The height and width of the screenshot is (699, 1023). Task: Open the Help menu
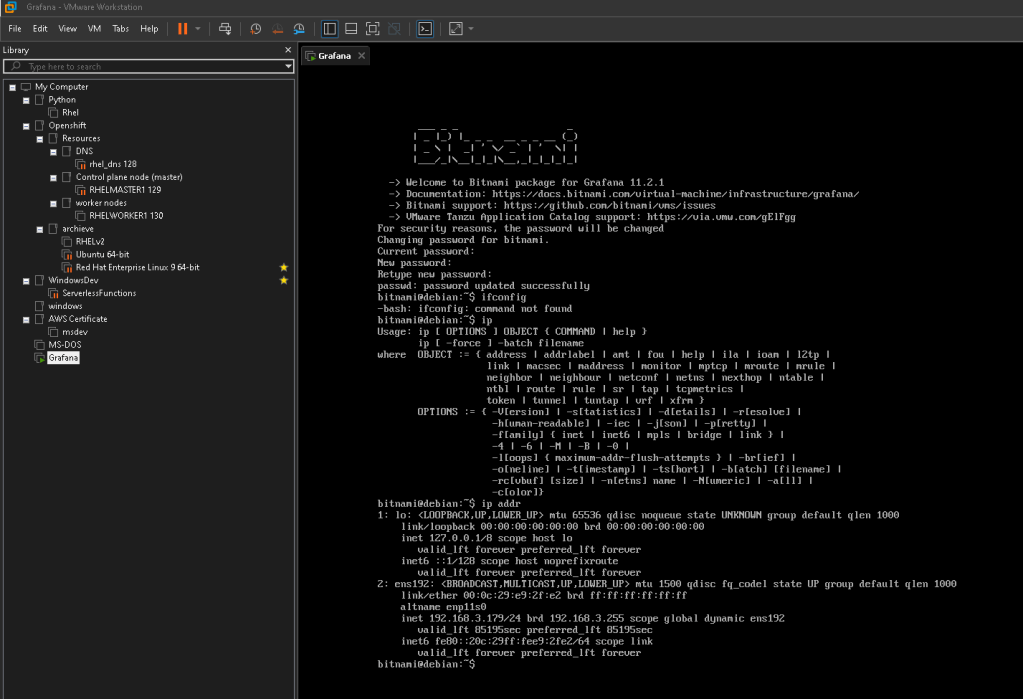(149, 29)
